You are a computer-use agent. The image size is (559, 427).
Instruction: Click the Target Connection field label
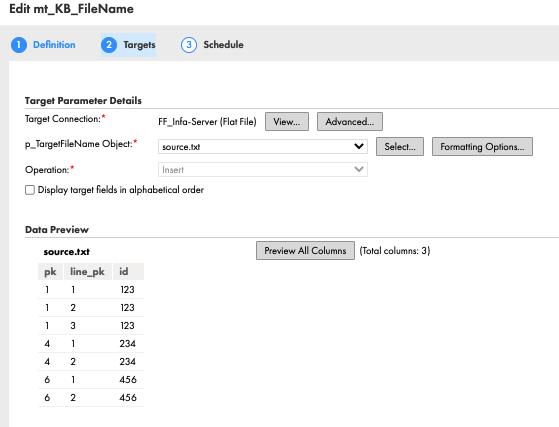65,119
